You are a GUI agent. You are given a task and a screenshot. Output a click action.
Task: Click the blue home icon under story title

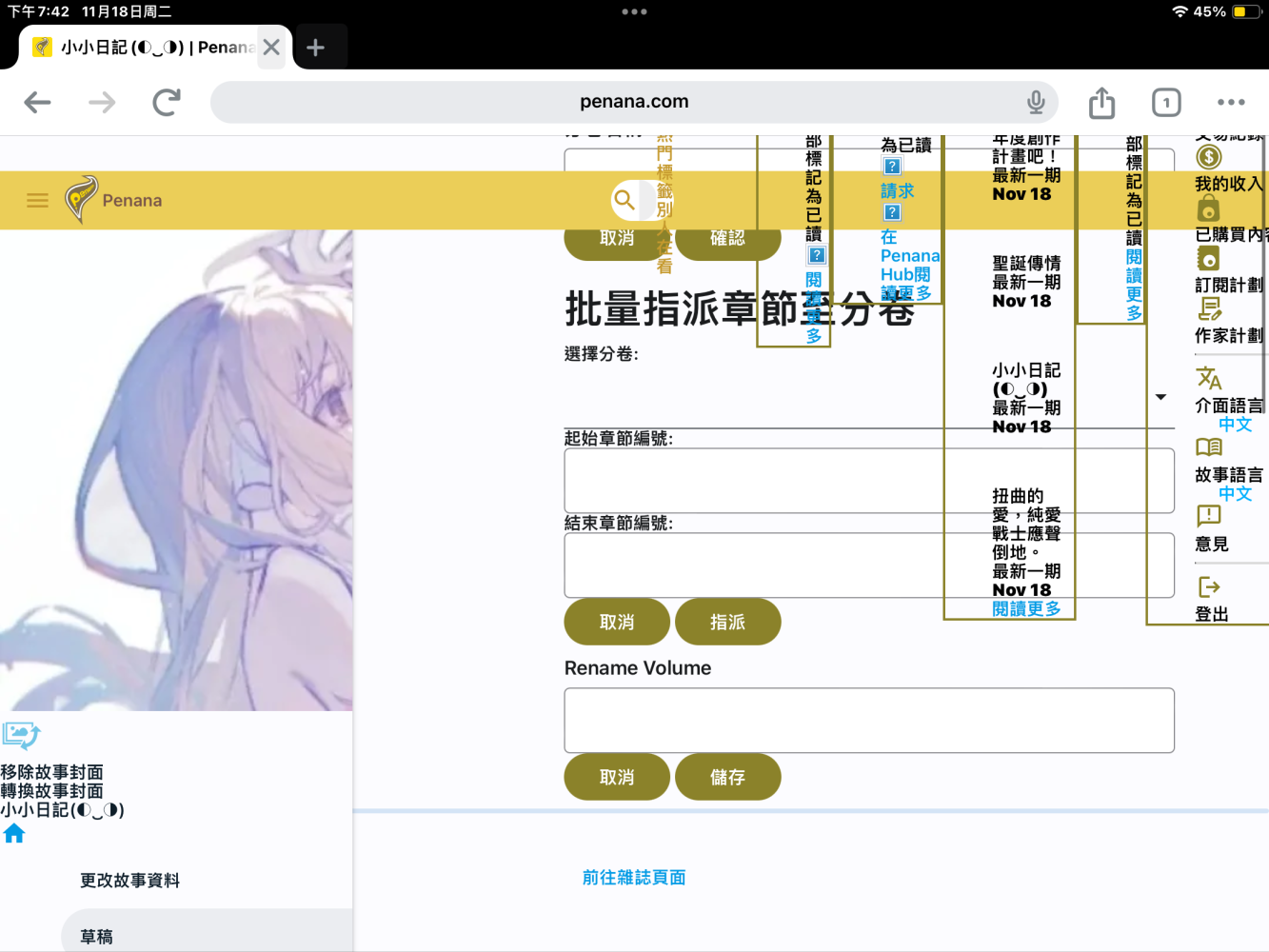click(14, 834)
